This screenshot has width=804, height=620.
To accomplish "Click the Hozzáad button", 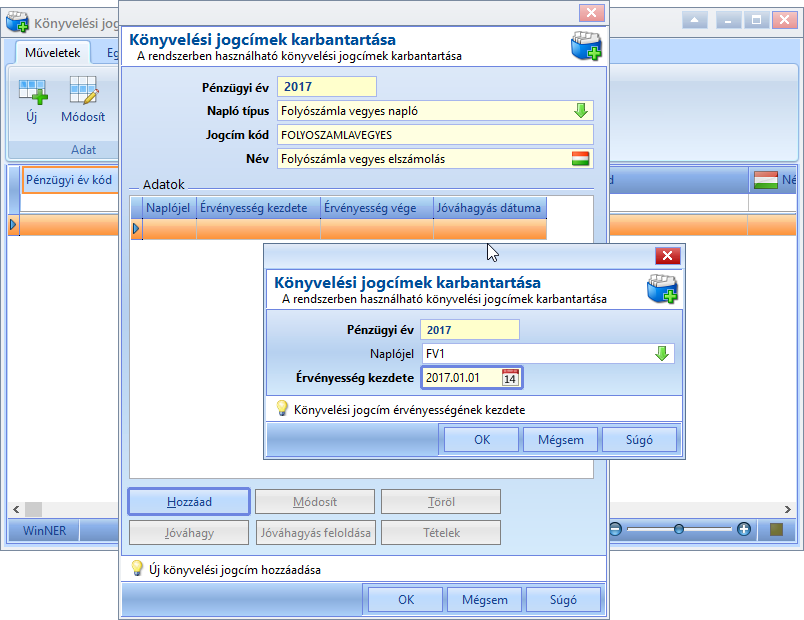I will tap(189, 502).
